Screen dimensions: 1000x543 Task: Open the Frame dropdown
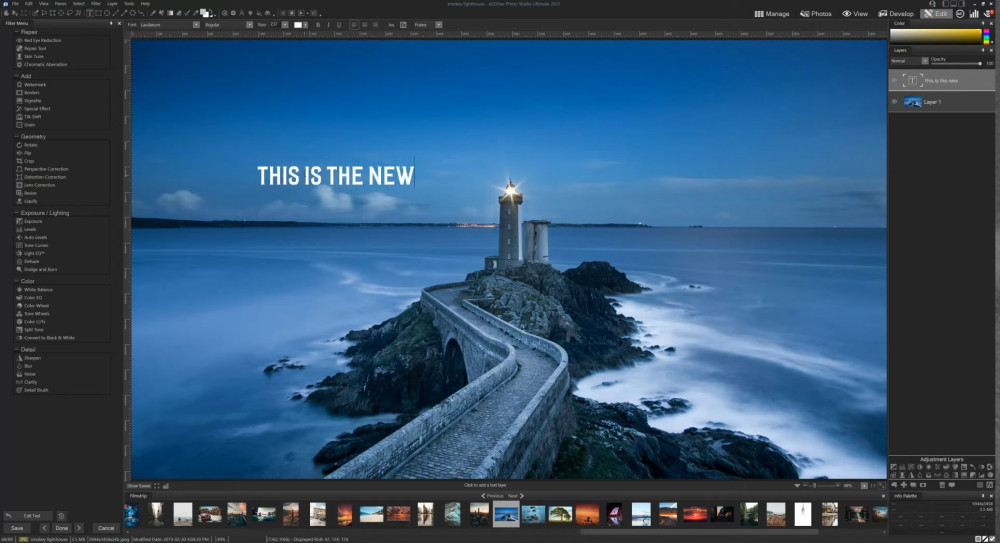[438, 25]
